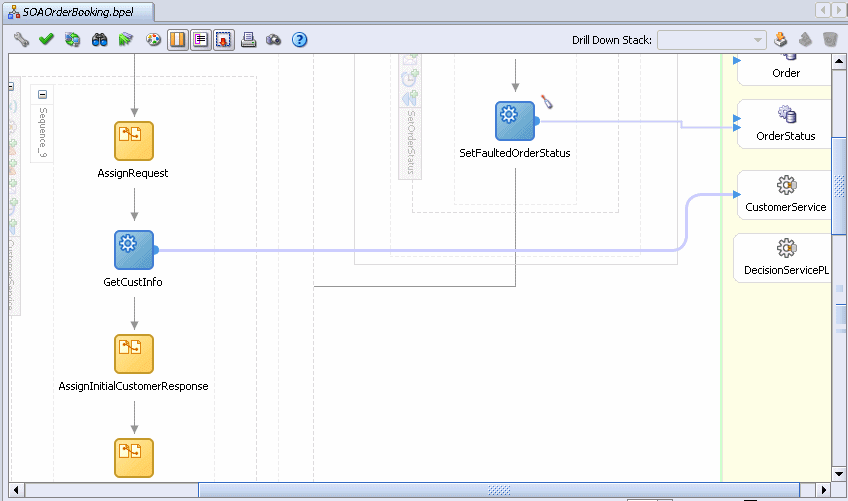Select the AssignInitialCustomerResponse activity icon
This screenshot has height=501, width=848.
pyautogui.click(x=134, y=354)
